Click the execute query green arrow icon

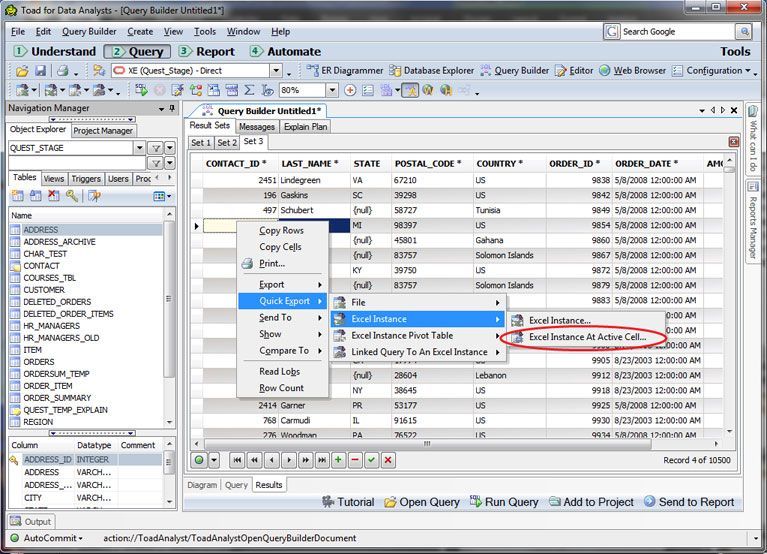point(141,90)
